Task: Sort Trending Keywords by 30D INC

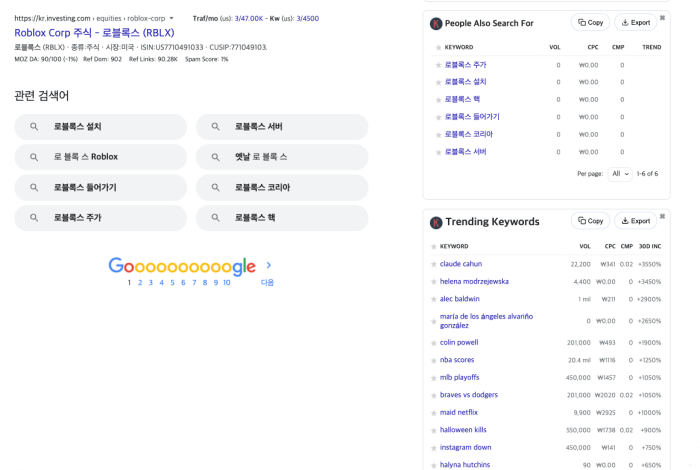Action: click(650, 246)
